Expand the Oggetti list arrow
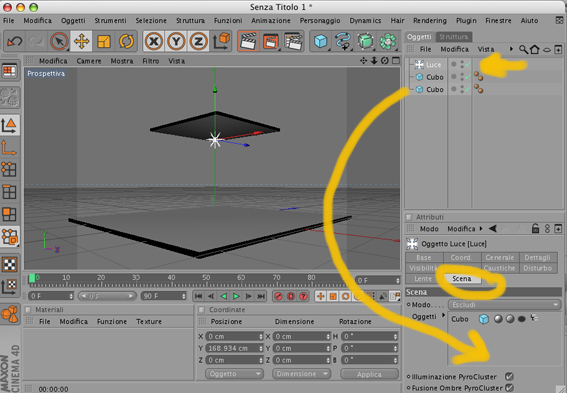 [443, 316]
